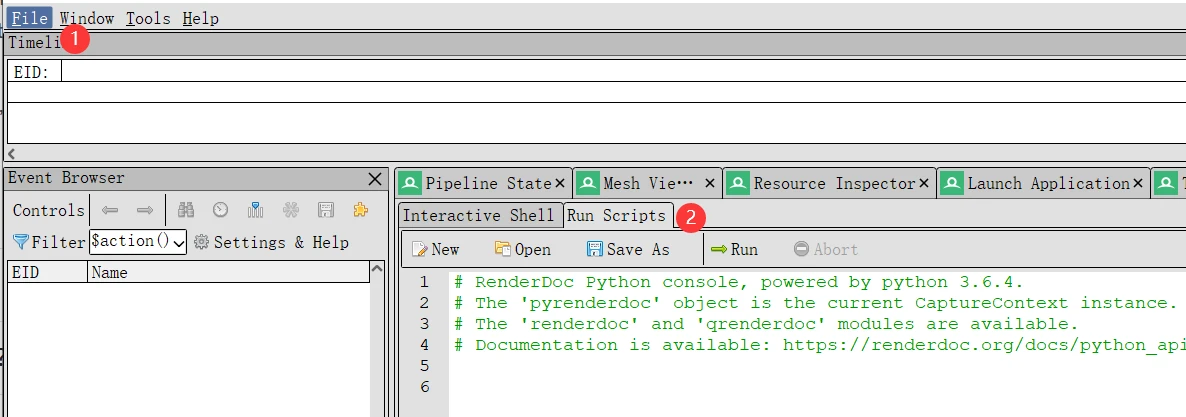Click the EID input field in timeline
This screenshot has height=417, width=1186.
click(600, 72)
